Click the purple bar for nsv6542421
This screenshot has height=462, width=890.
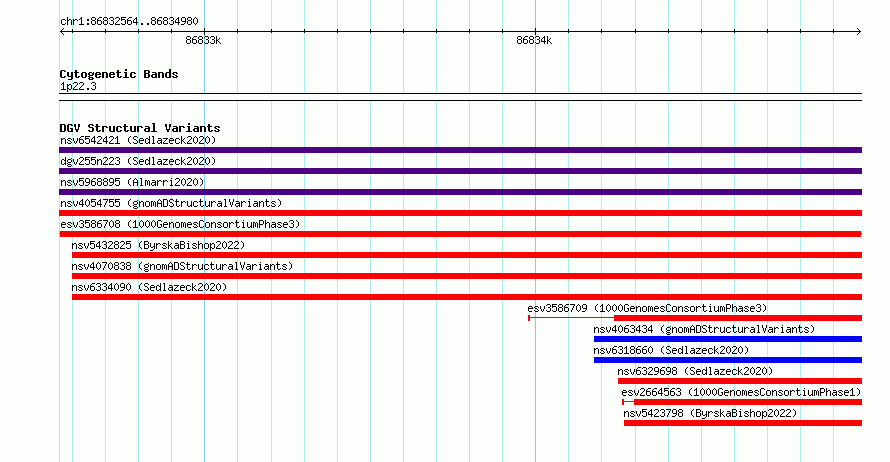pos(460,150)
